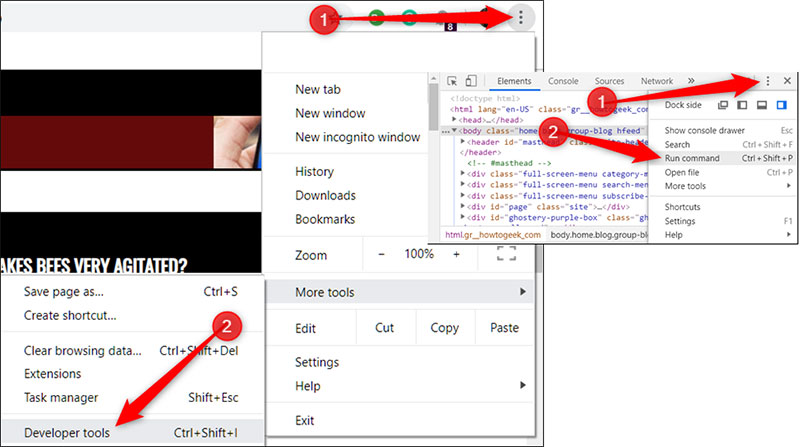The height and width of the screenshot is (447, 800).
Task: Dock DevTools to the left side
Action: coord(743,105)
